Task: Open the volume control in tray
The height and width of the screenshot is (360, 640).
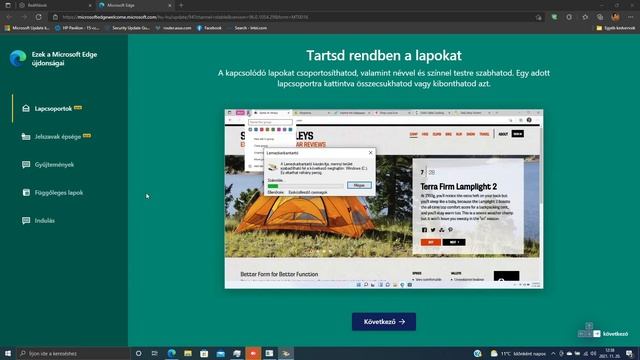Action: coord(593,353)
